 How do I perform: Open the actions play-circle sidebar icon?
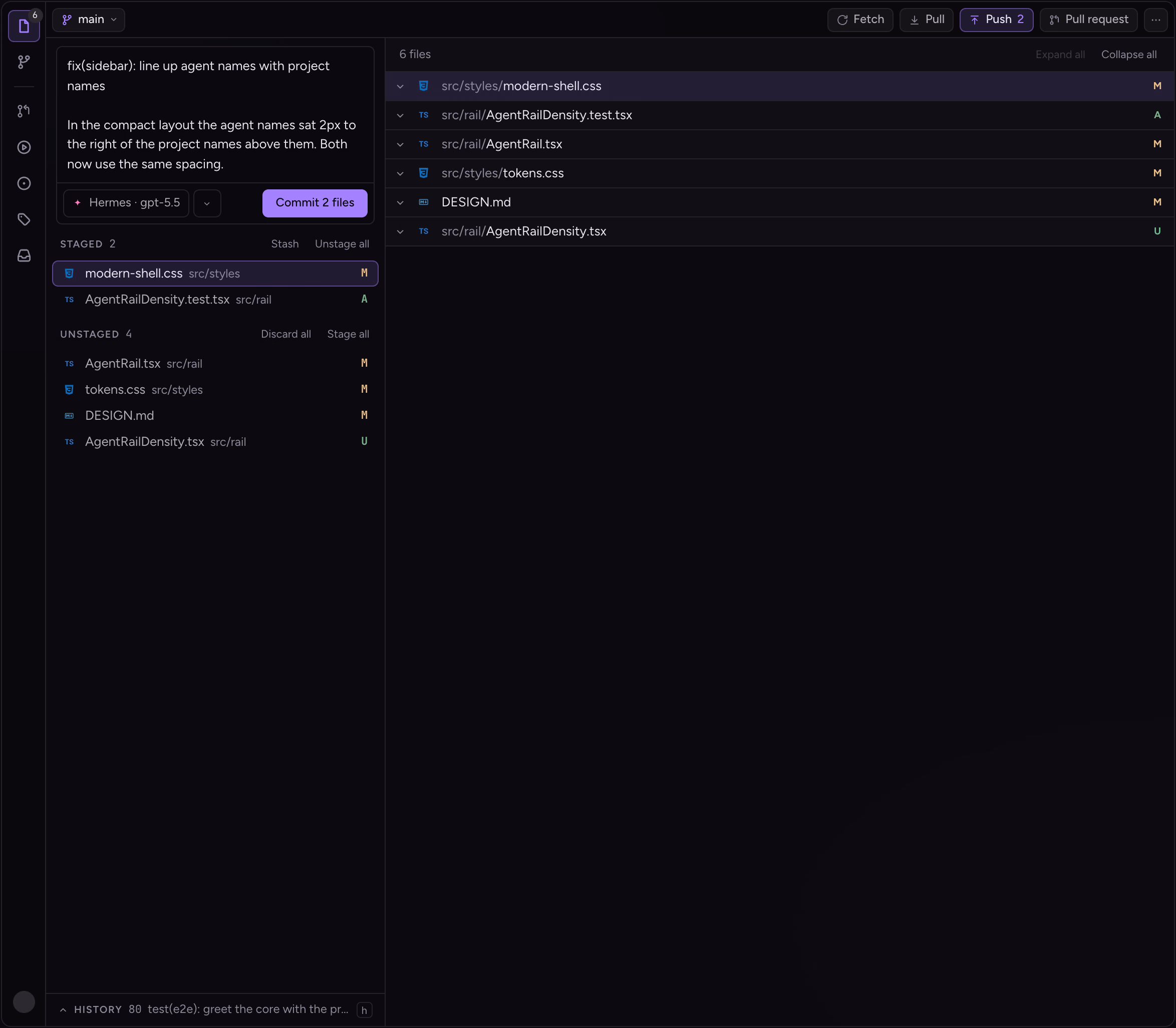[x=24, y=147]
